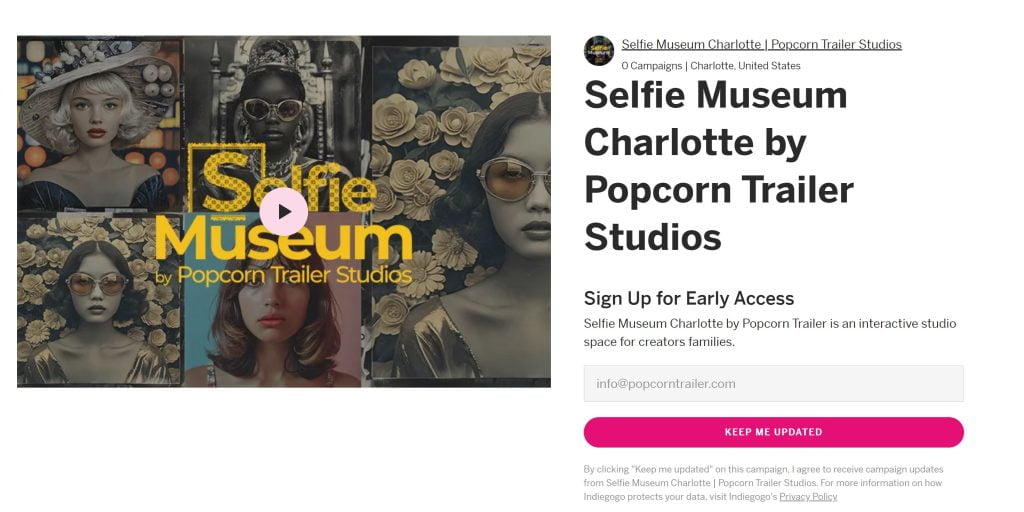
Task: Click the Sign Up for Early Access heading
Action: pyautogui.click(x=689, y=298)
